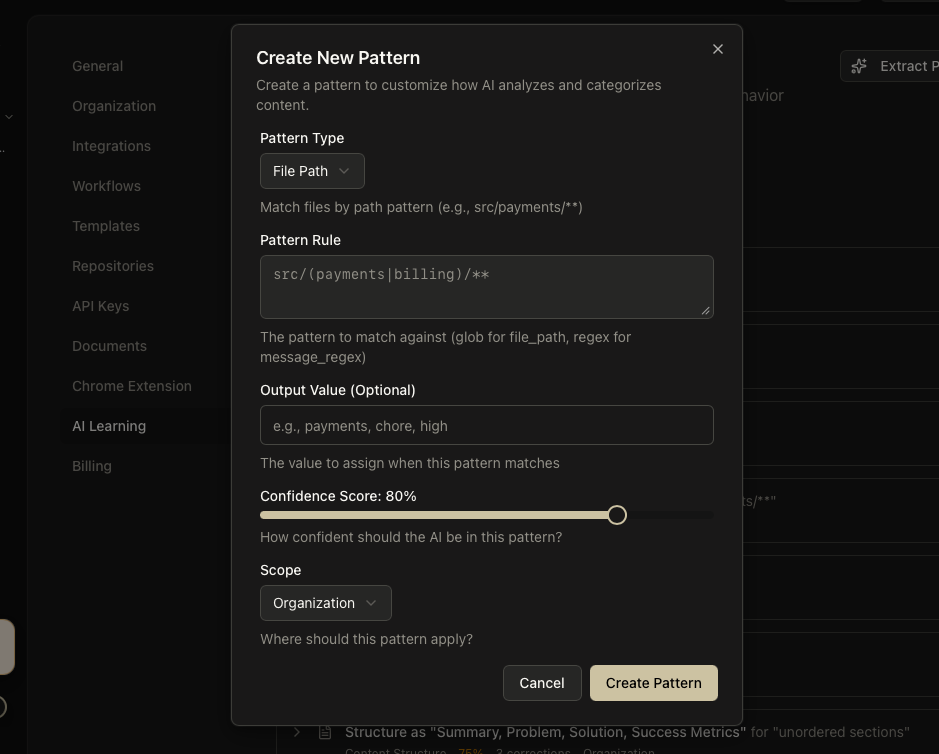939x754 pixels.
Task: Open Chrome Extension settings
Action: point(132,386)
